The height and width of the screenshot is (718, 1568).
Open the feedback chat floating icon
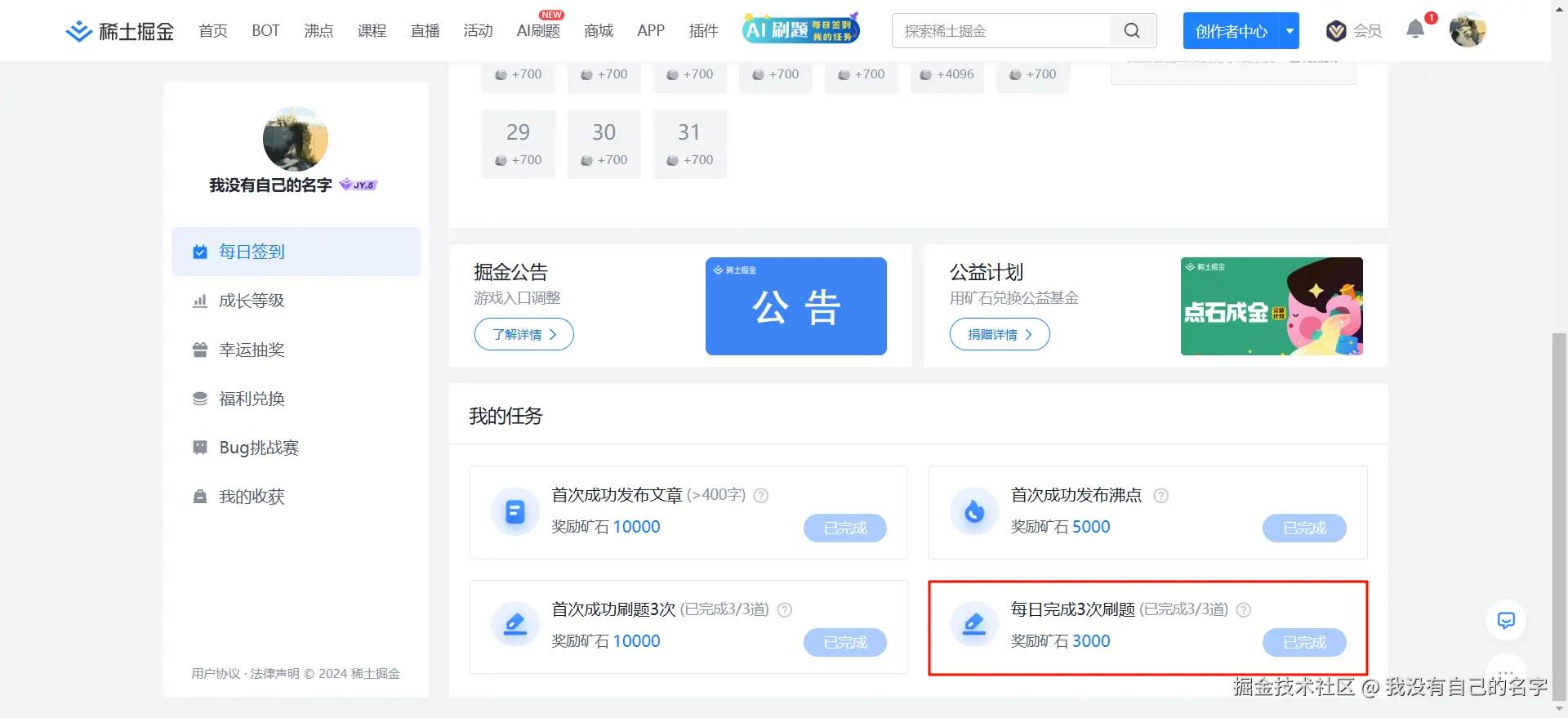click(x=1506, y=621)
